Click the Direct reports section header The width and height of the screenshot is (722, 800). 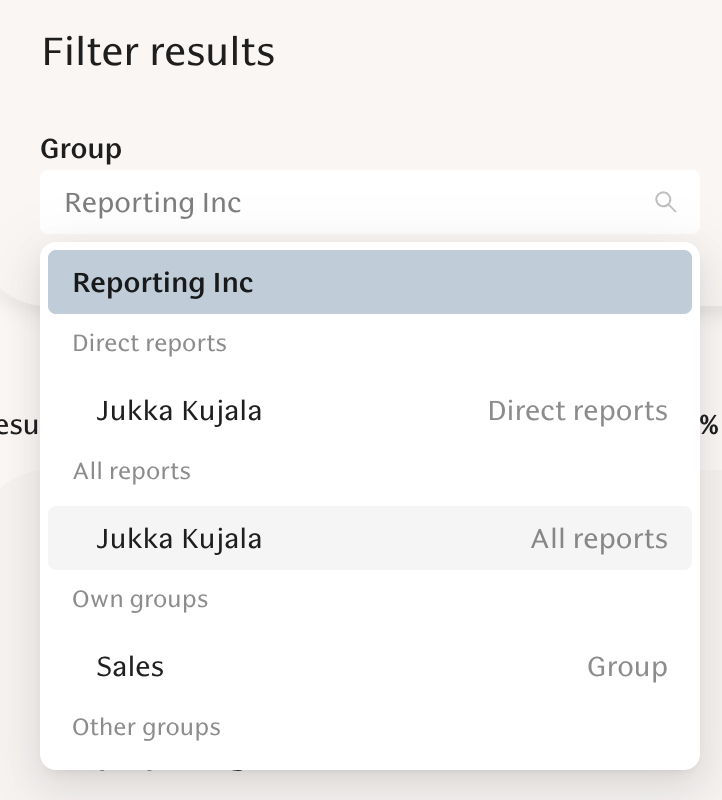point(149,343)
